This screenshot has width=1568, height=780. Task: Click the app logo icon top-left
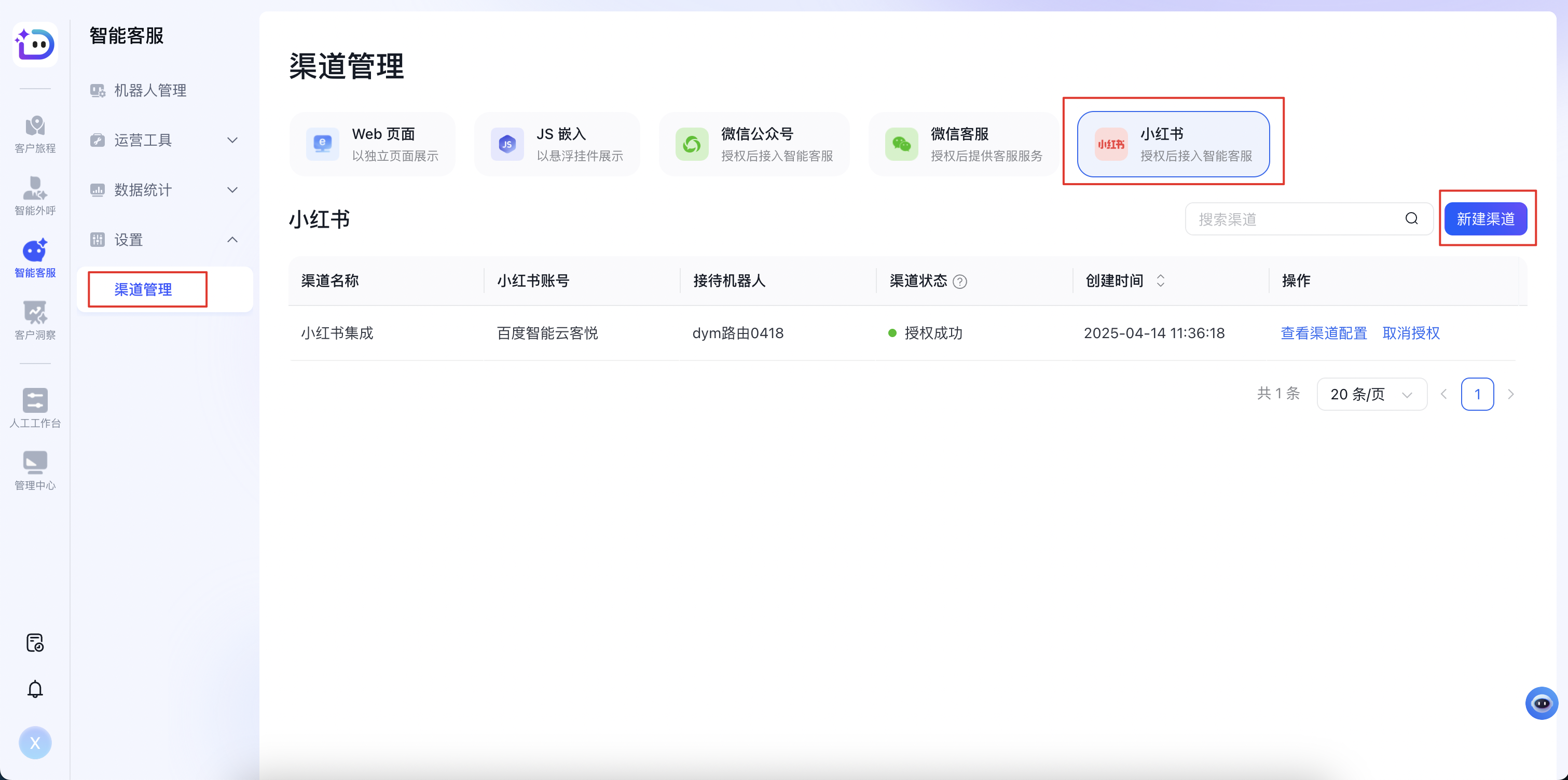35,45
